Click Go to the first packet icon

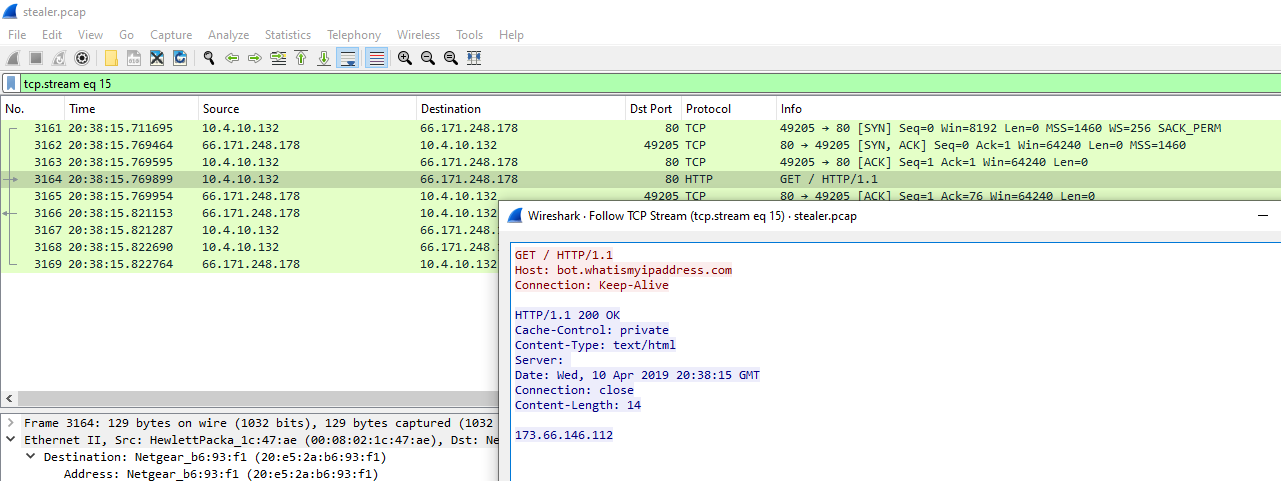tap(301, 58)
